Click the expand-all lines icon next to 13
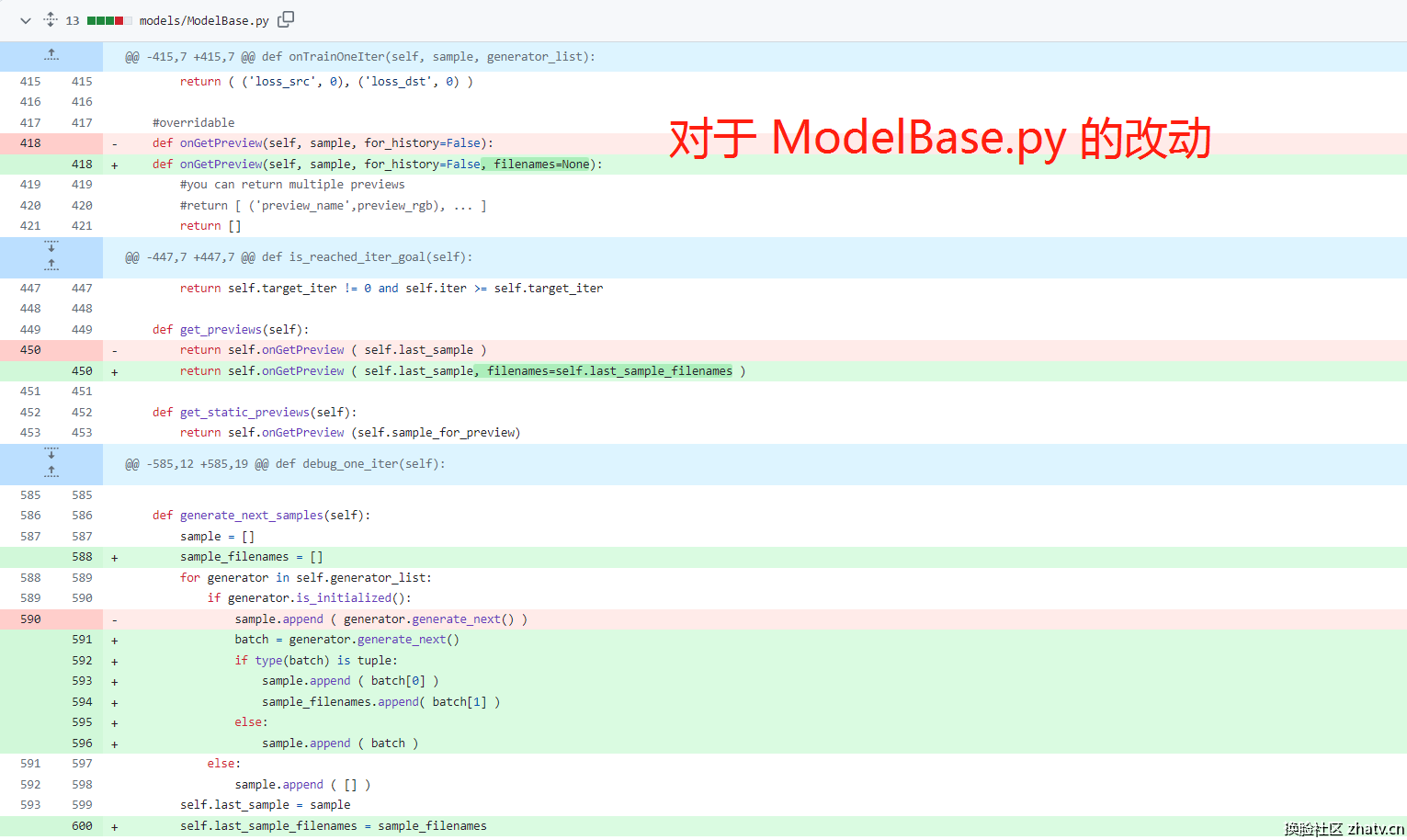This screenshot has width=1407, height=840. click(51, 19)
